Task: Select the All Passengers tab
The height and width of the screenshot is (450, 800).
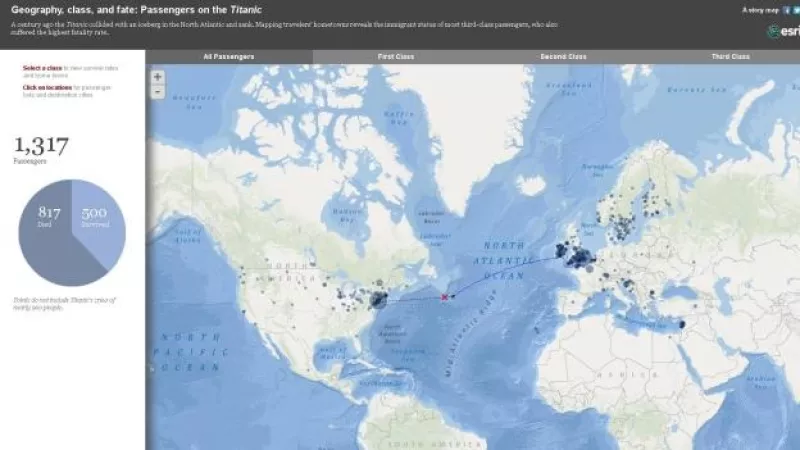Action: pyautogui.click(x=228, y=57)
